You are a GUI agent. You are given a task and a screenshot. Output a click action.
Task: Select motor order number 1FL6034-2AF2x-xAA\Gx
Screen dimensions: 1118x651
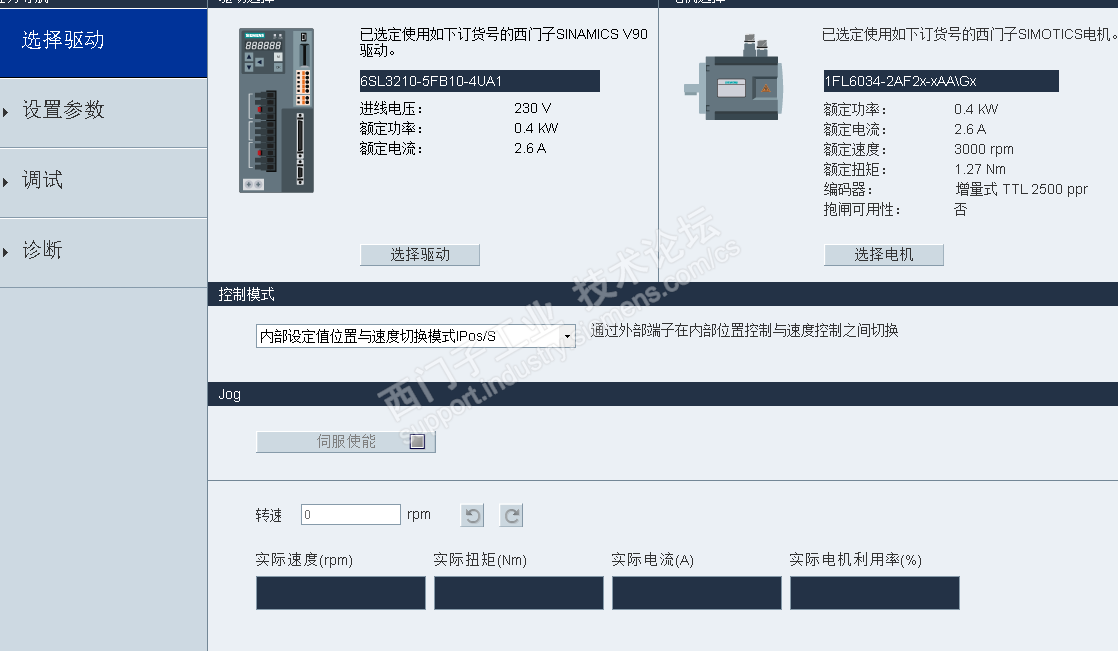(941, 81)
